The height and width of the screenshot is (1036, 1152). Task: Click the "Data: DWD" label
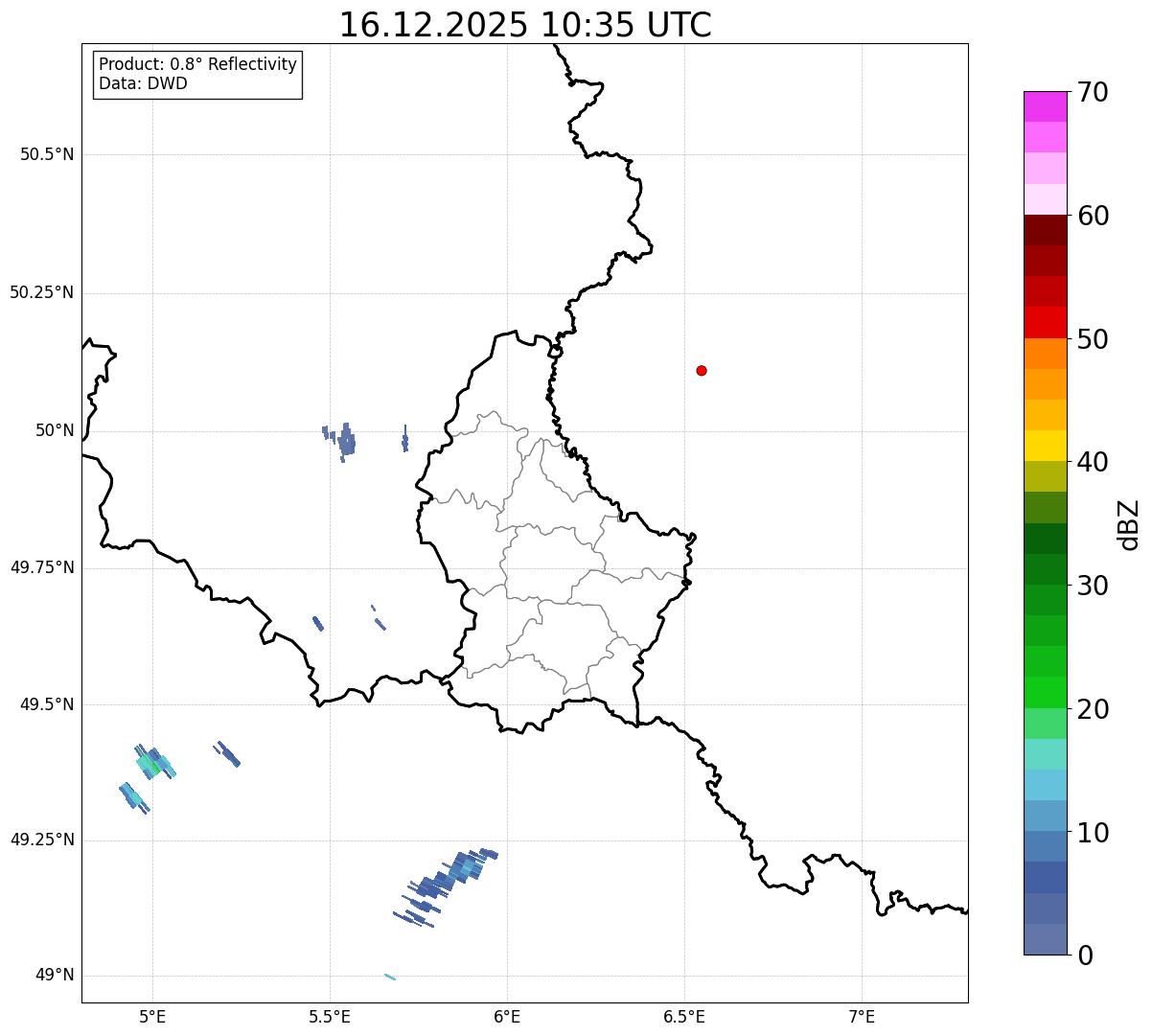pyautogui.click(x=143, y=83)
